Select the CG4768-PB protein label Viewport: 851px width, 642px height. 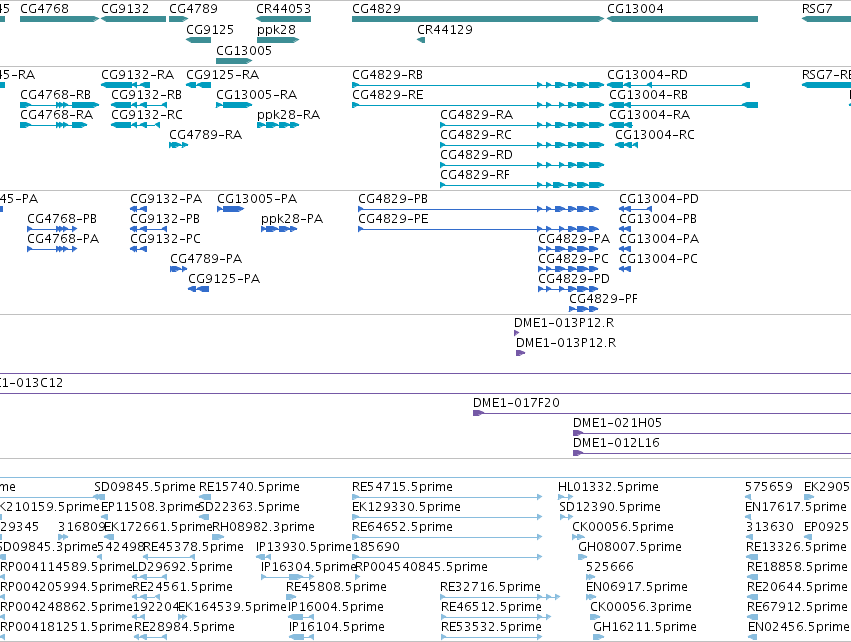(62, 219)
